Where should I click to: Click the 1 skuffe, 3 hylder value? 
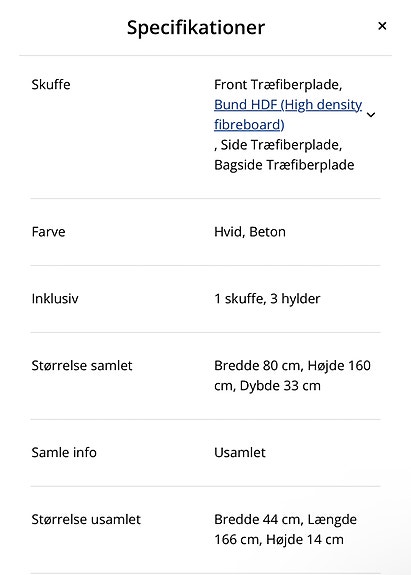[267, 299]
